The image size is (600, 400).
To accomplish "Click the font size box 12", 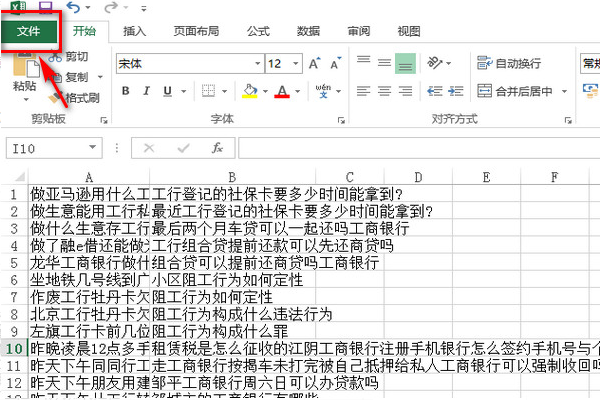I will click(279, 64).
